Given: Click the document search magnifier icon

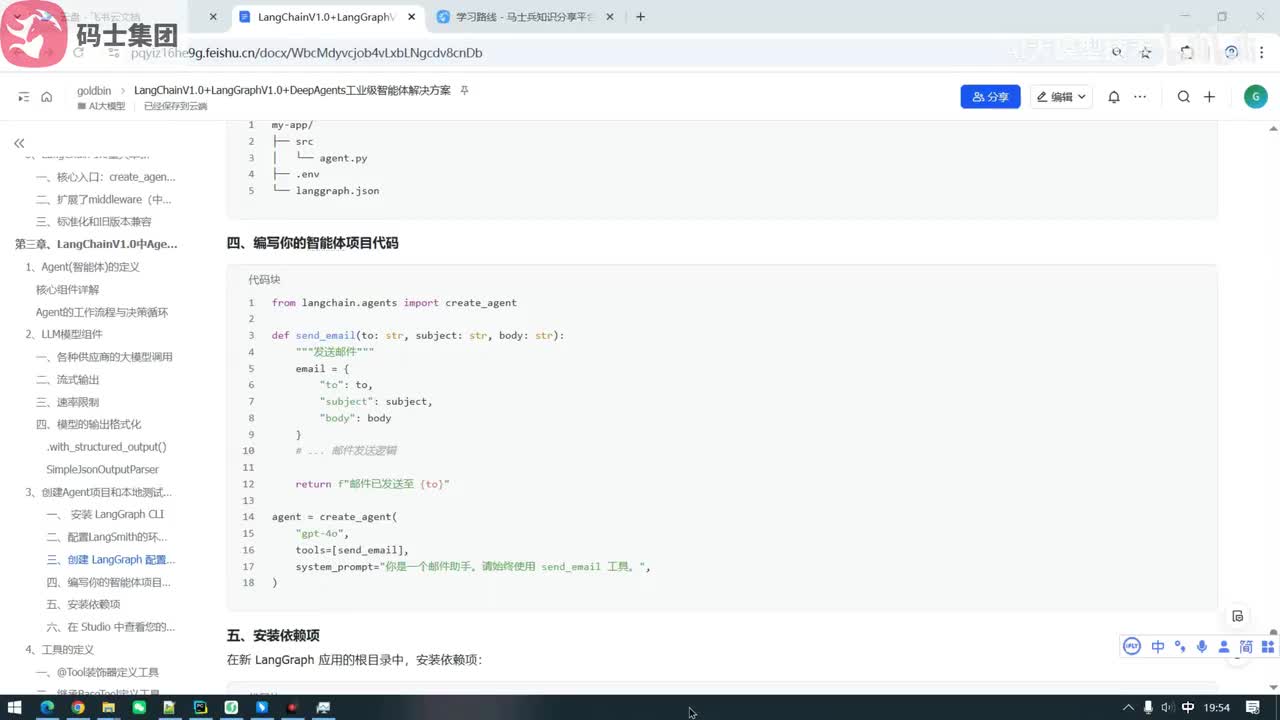Looking at the screenshot, I should pos(1184,97).
